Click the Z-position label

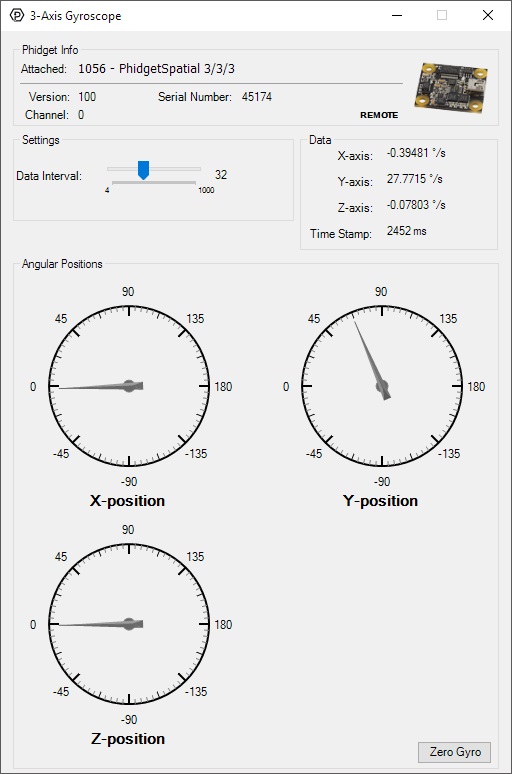[x=128, y=738]
